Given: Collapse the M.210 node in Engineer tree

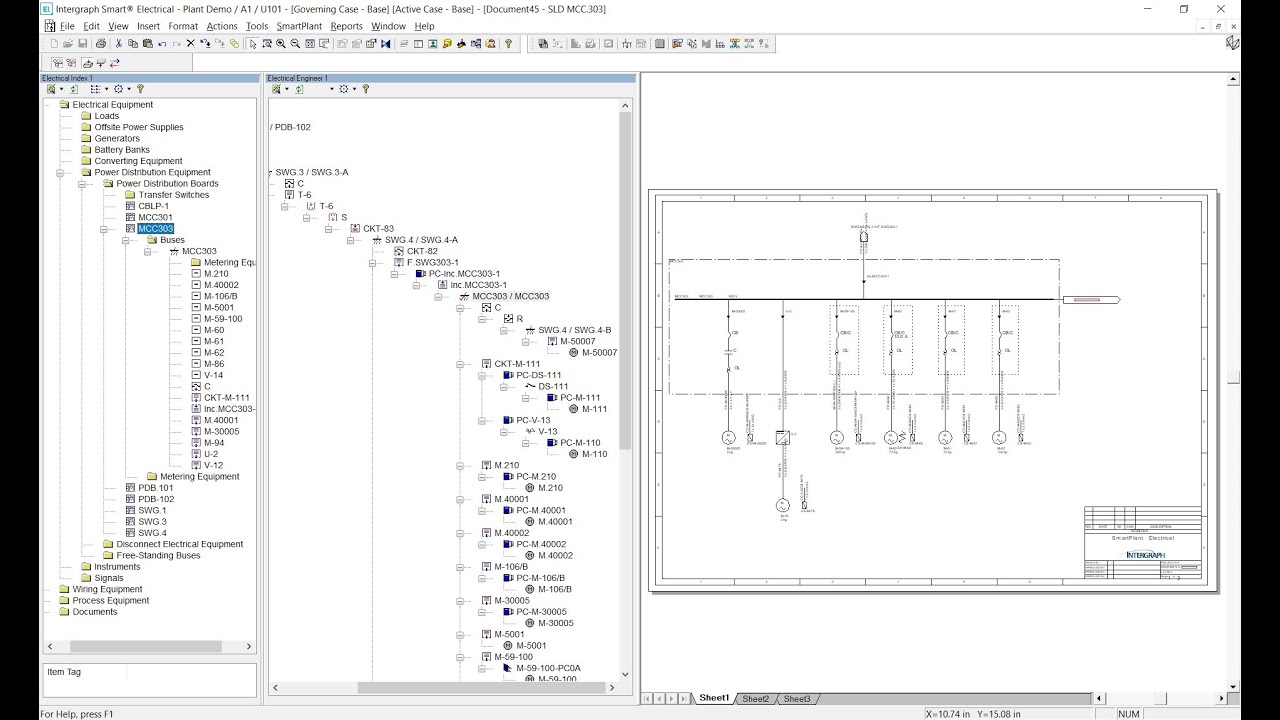Looking at the screenshot, I should point(459,465).
